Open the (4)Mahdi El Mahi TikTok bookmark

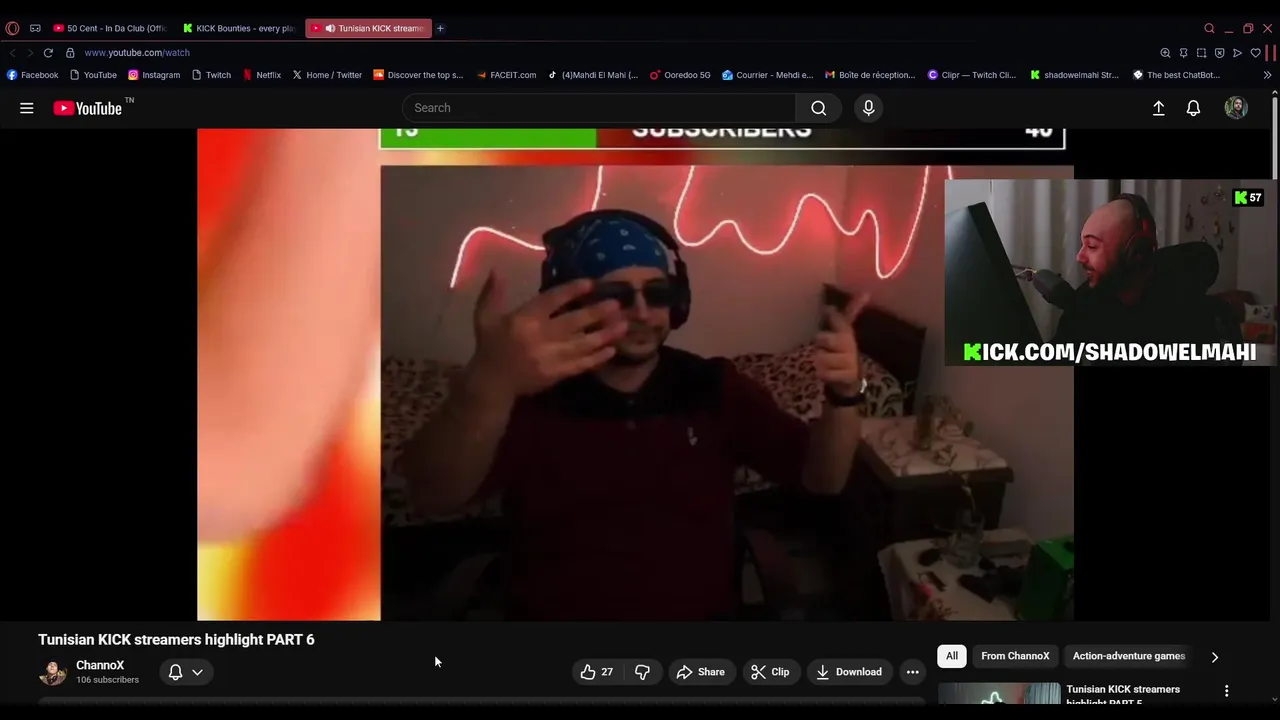[x=592, y=75]
